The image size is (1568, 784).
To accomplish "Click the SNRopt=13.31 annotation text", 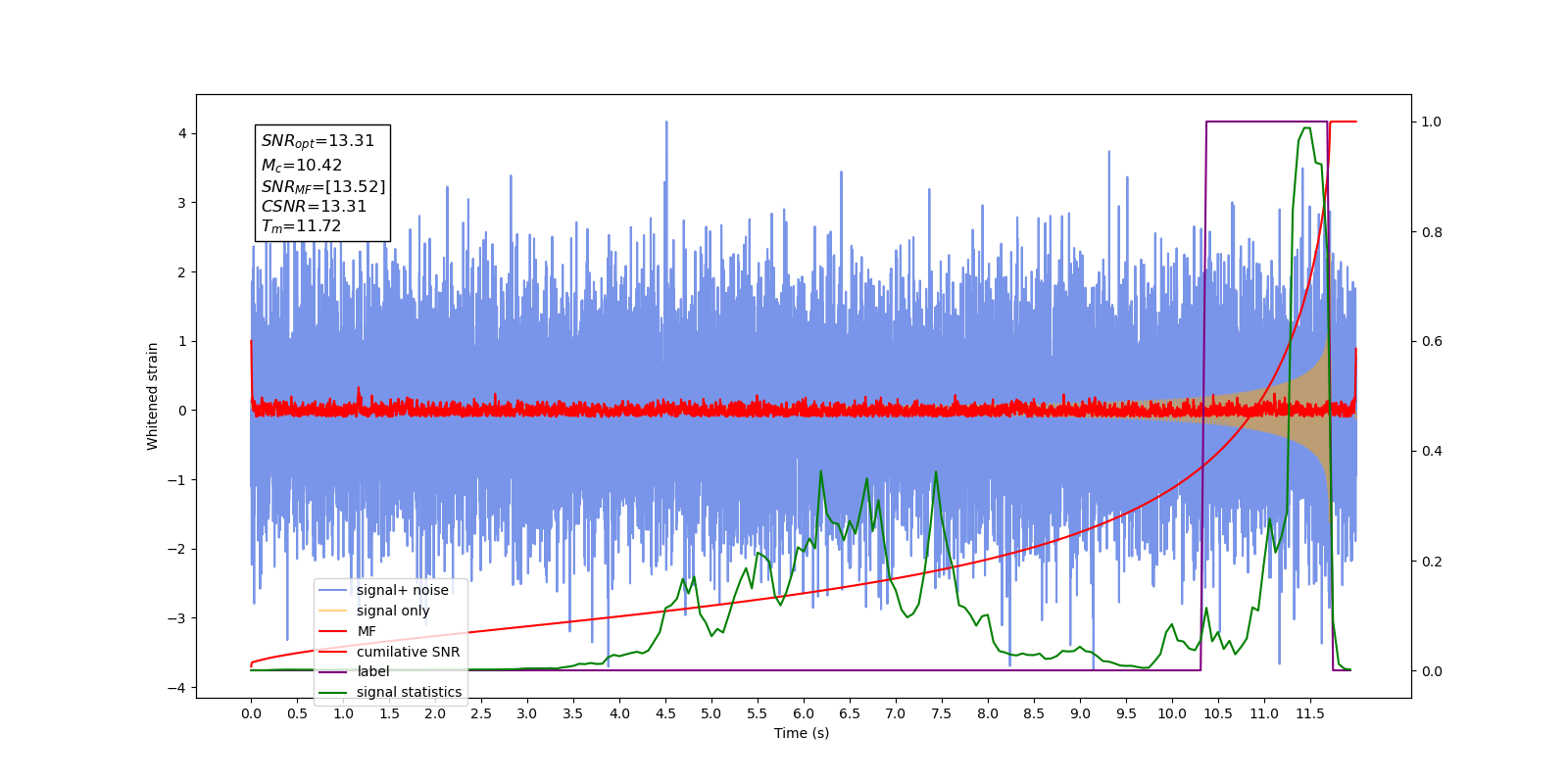I will 318,141.
